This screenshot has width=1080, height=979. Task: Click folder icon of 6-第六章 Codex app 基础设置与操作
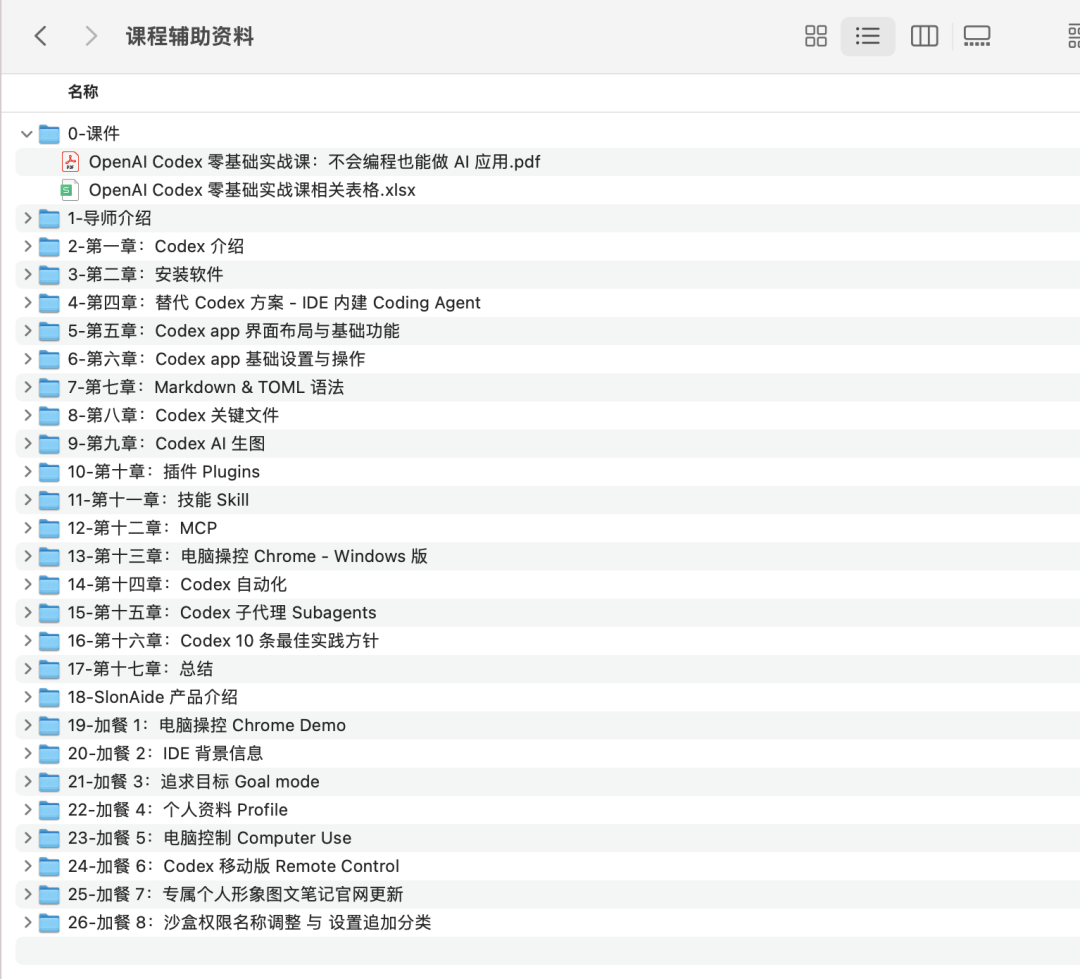pos(49,359)
